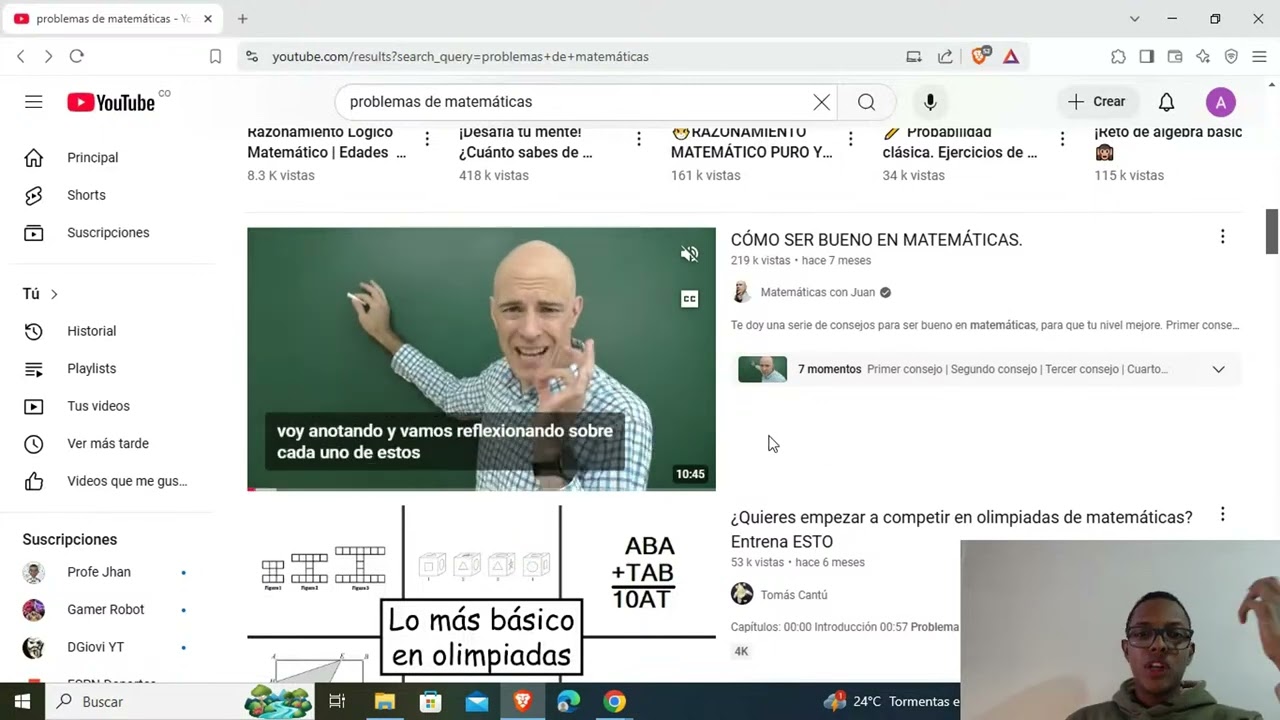
Task: Click the share icon in address bar
Action: (945, 57)
